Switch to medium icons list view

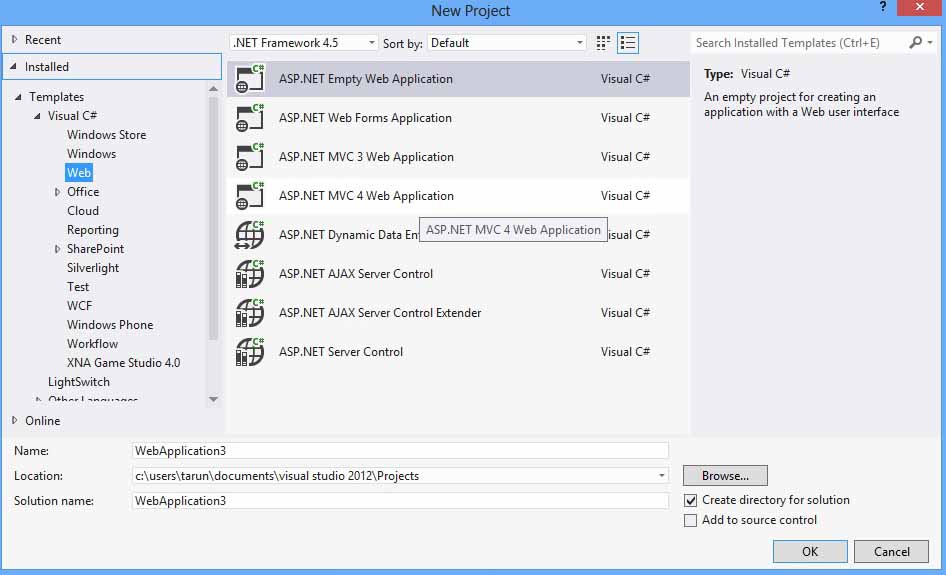pyautogui.click(x=628, y=43)
